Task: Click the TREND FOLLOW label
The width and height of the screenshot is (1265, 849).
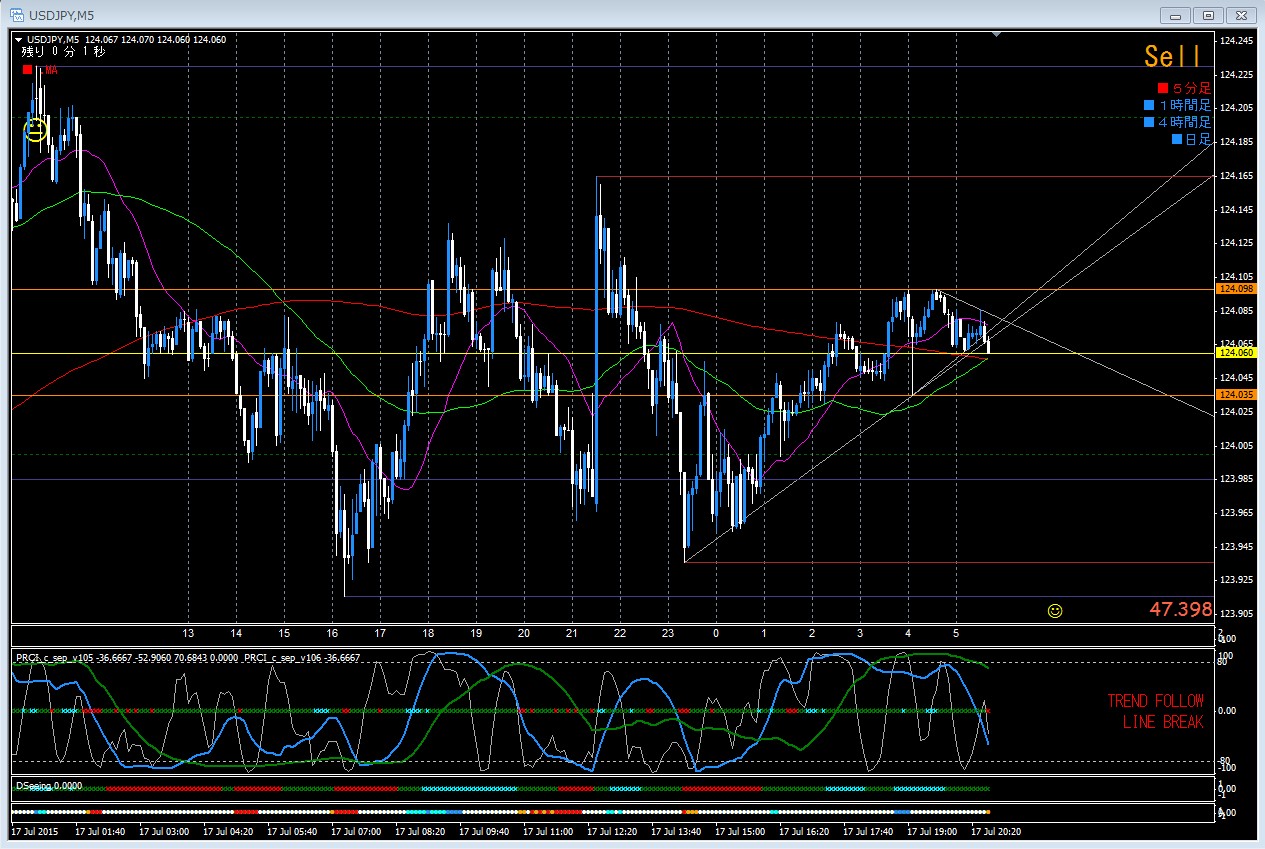Action: 1155,701
